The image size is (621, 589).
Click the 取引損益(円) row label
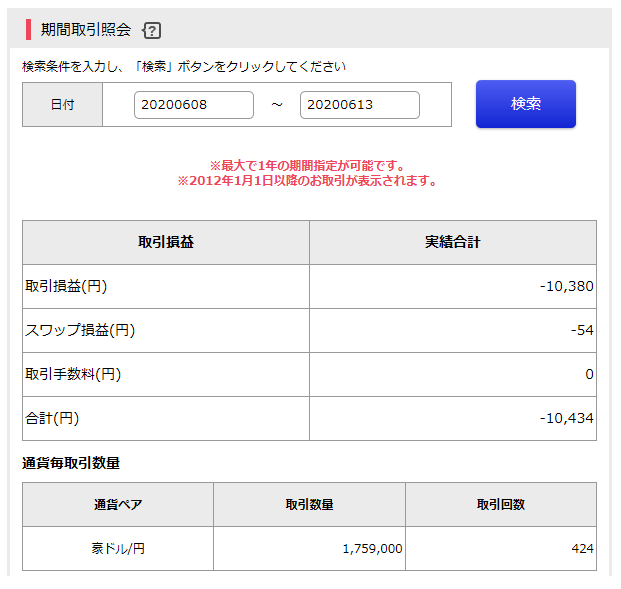[66, 286]
